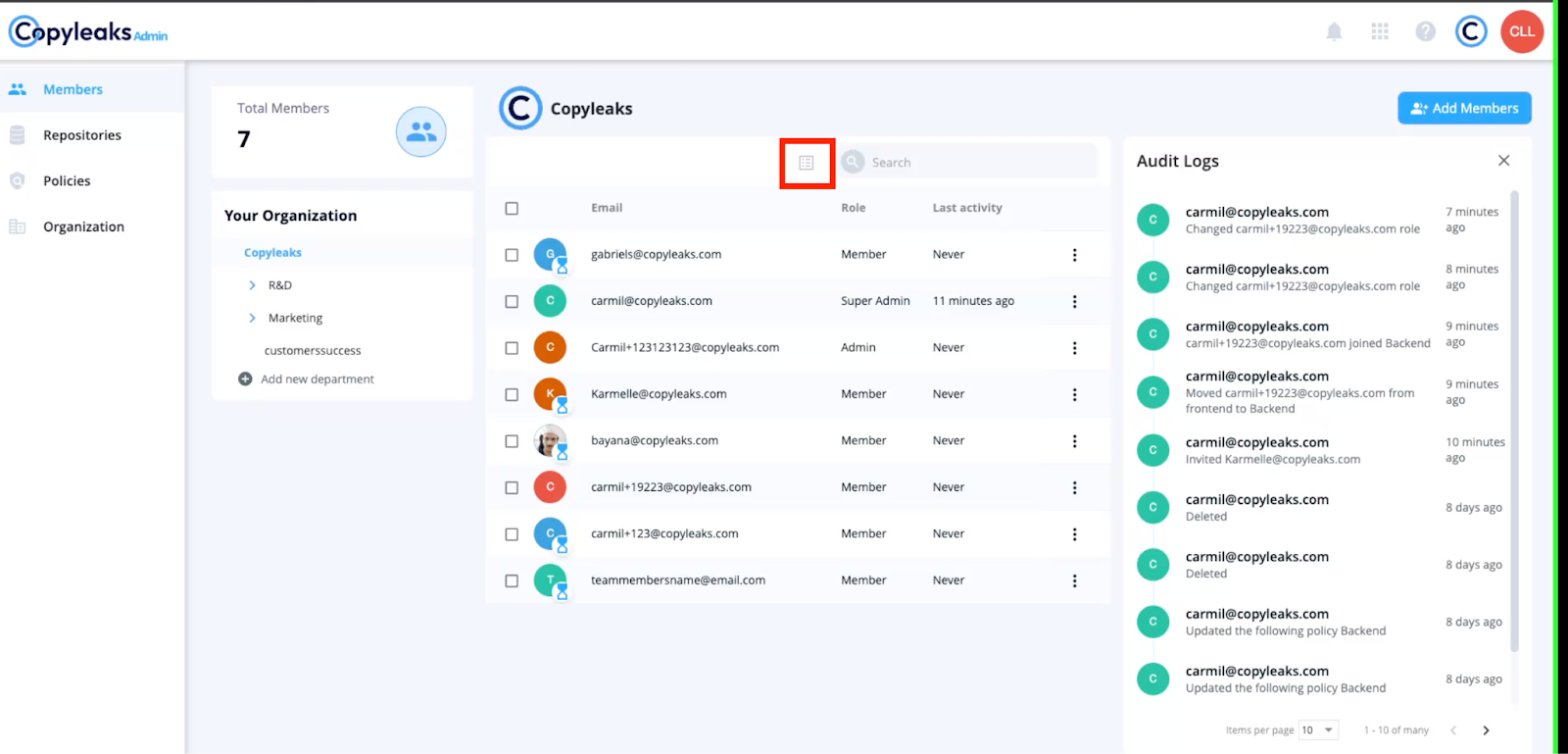Screen dimensions: 1568x754
Task: Select checkbox for carmil+19223@copyleaks.com
Action: point(512,488)
